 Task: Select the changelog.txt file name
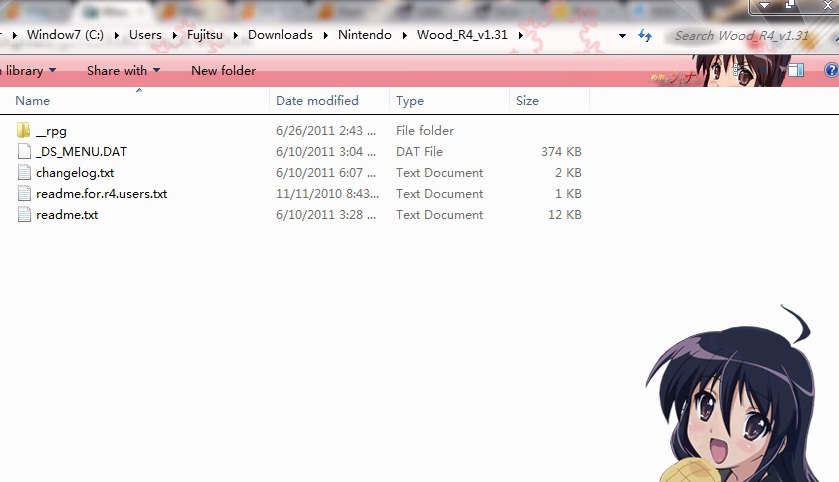tap(75, 173)
